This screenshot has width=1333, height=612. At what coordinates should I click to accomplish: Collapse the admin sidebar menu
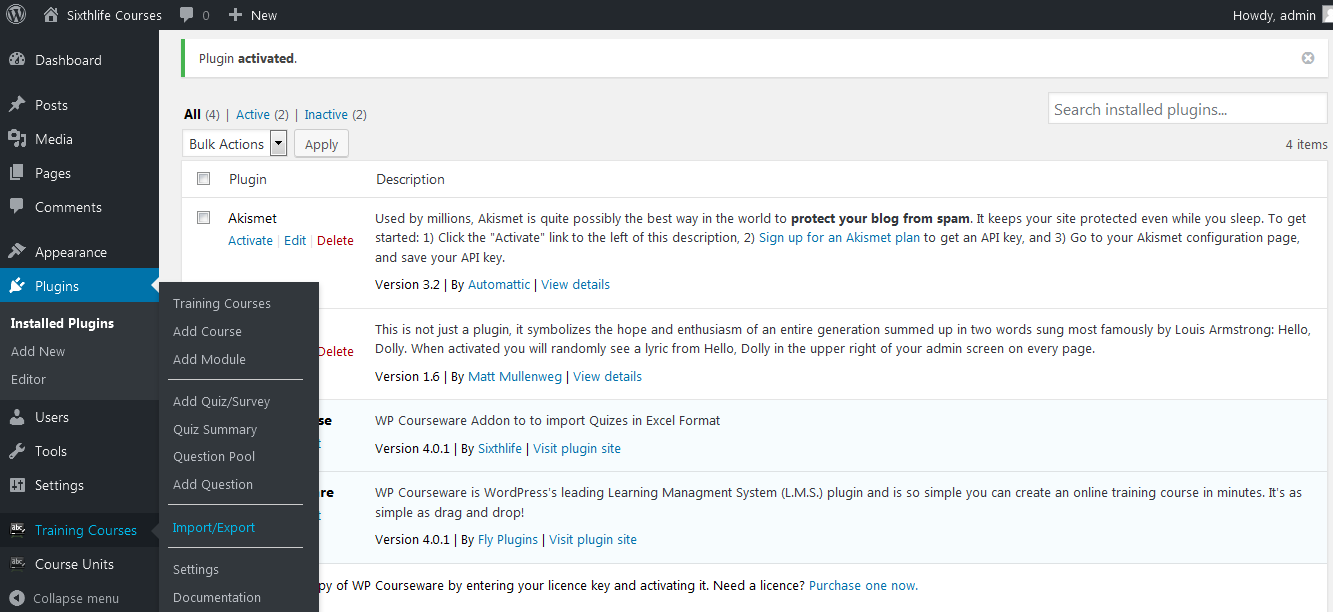17,598
